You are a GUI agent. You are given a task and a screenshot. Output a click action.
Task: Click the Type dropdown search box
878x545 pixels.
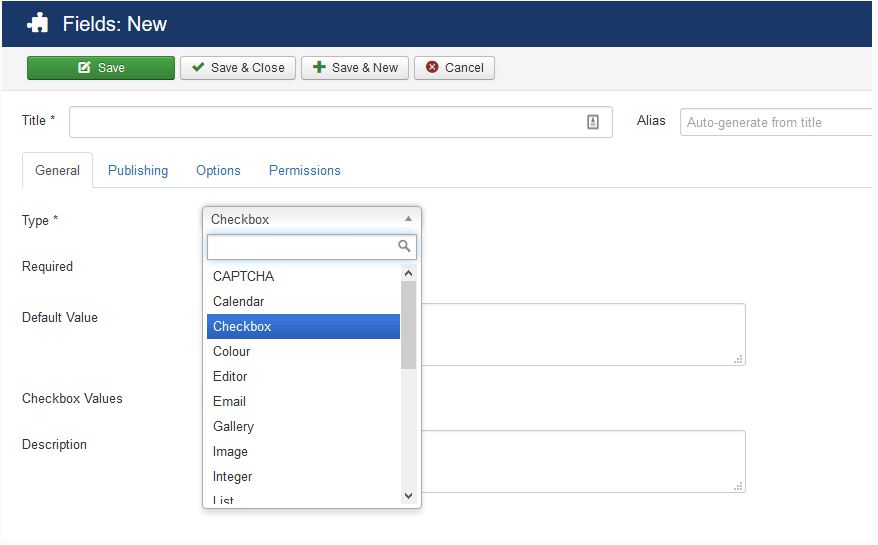pyautogui.click(x=312, y=246)
